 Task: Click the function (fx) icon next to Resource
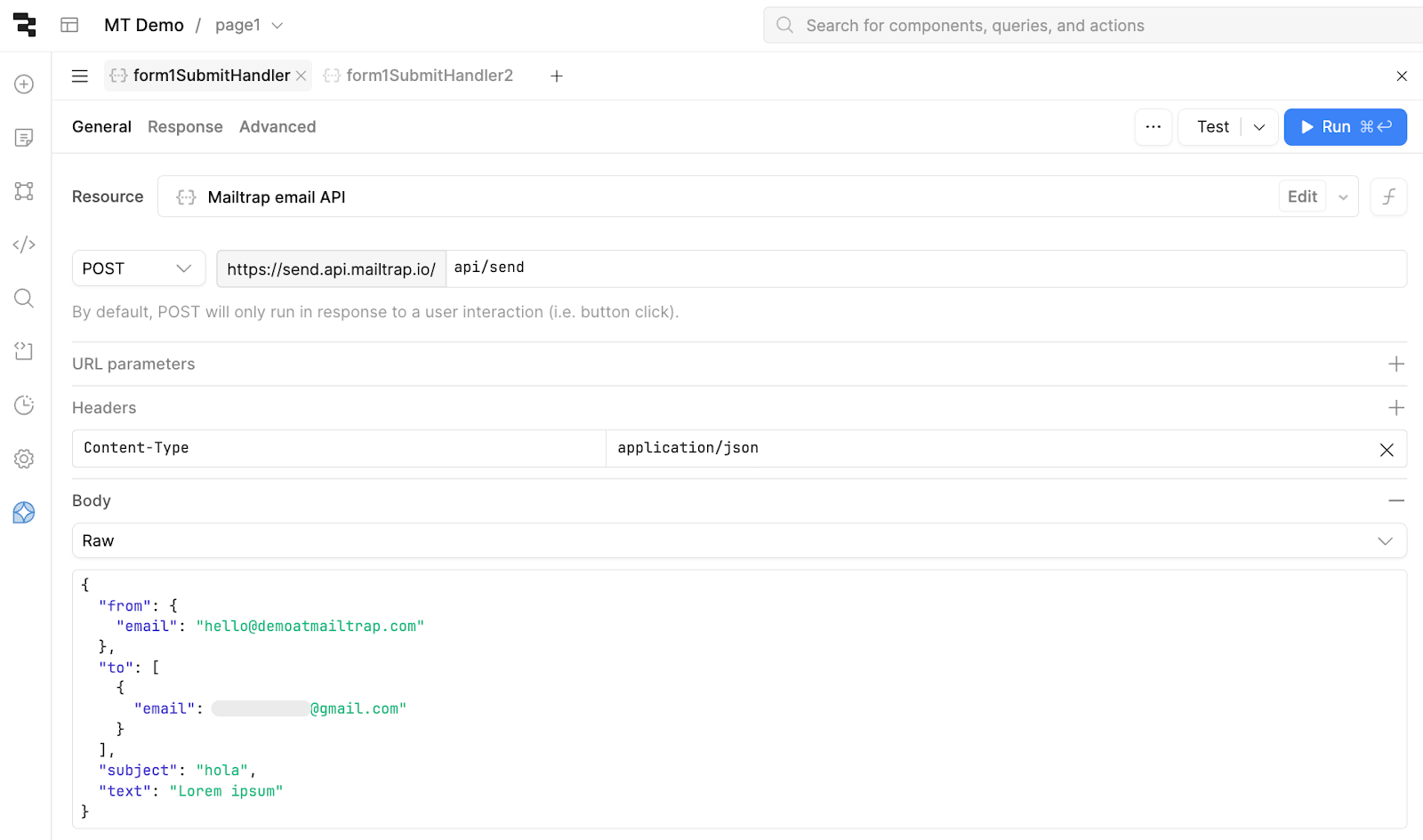(x=1388, y=196)
